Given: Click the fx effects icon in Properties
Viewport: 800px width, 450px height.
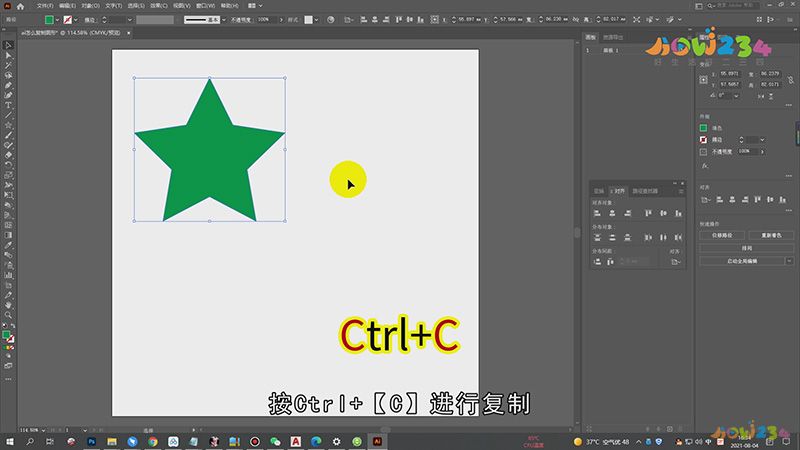Looking at the screenshot, I should [705, 166].
